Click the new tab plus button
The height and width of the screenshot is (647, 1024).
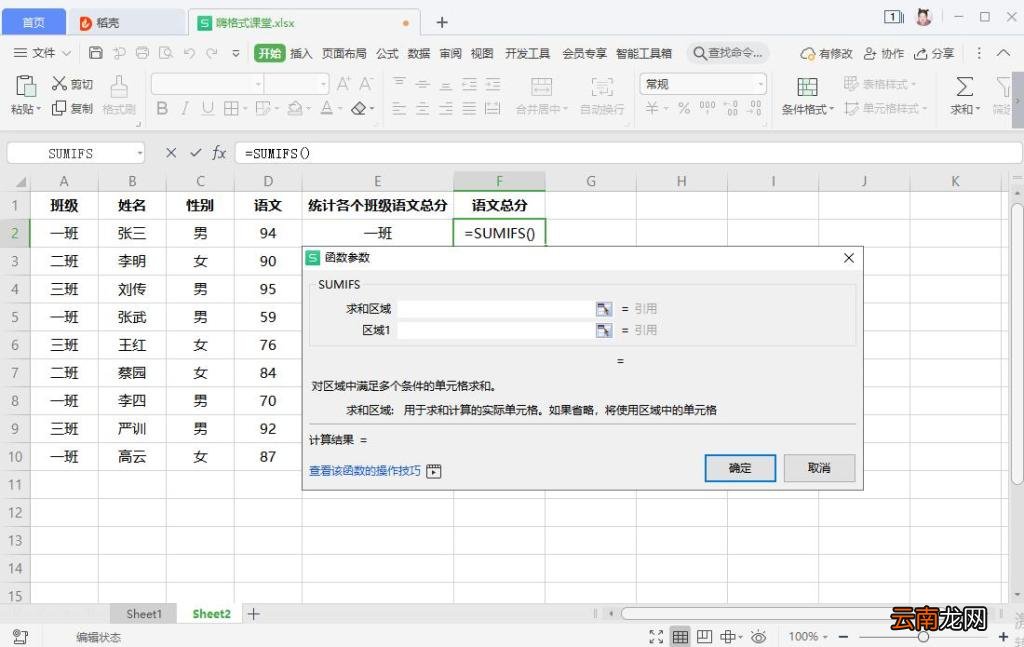click(442, 23)
